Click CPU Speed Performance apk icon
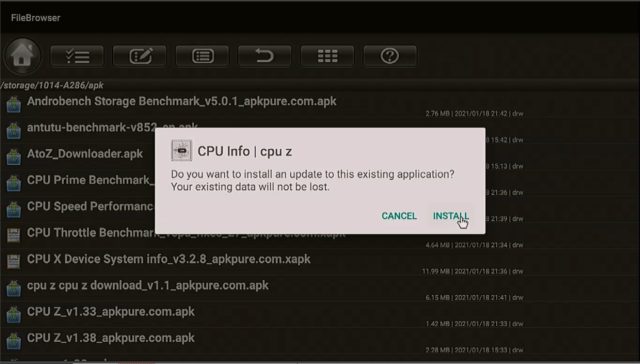Image resolution: width=640 pixels, height=364 pixels. (13, 209)
